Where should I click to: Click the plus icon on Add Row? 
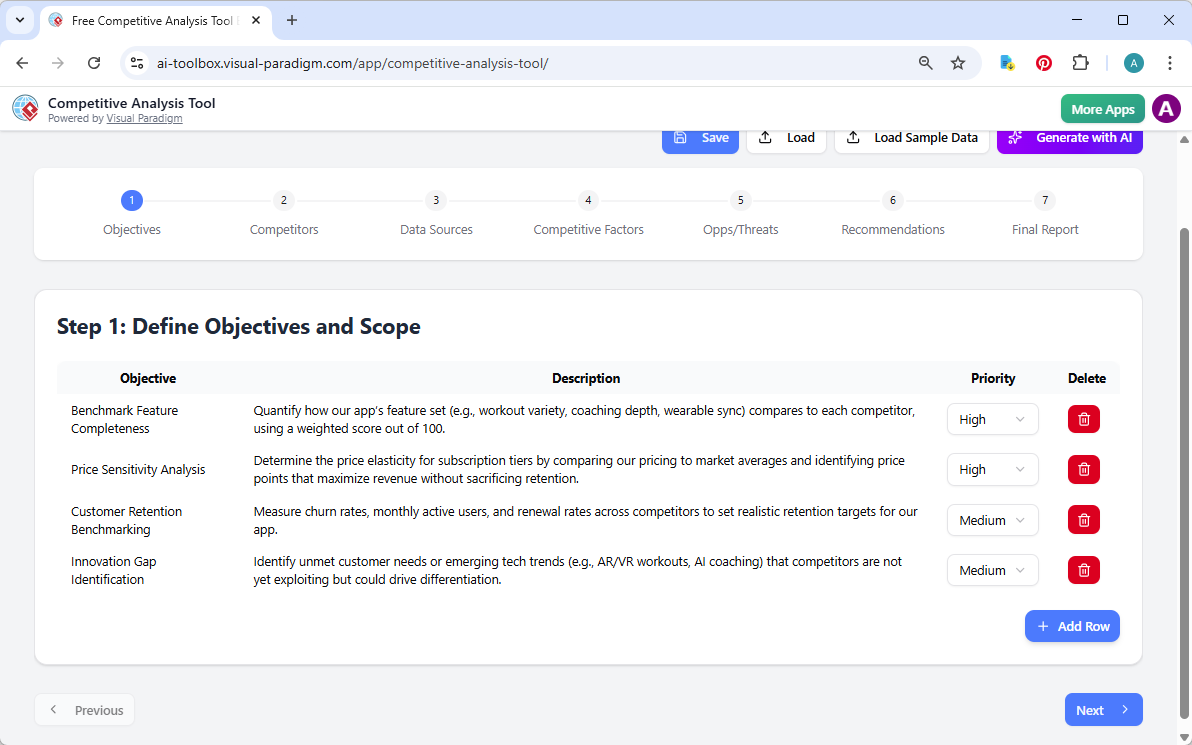[1044, 626]
